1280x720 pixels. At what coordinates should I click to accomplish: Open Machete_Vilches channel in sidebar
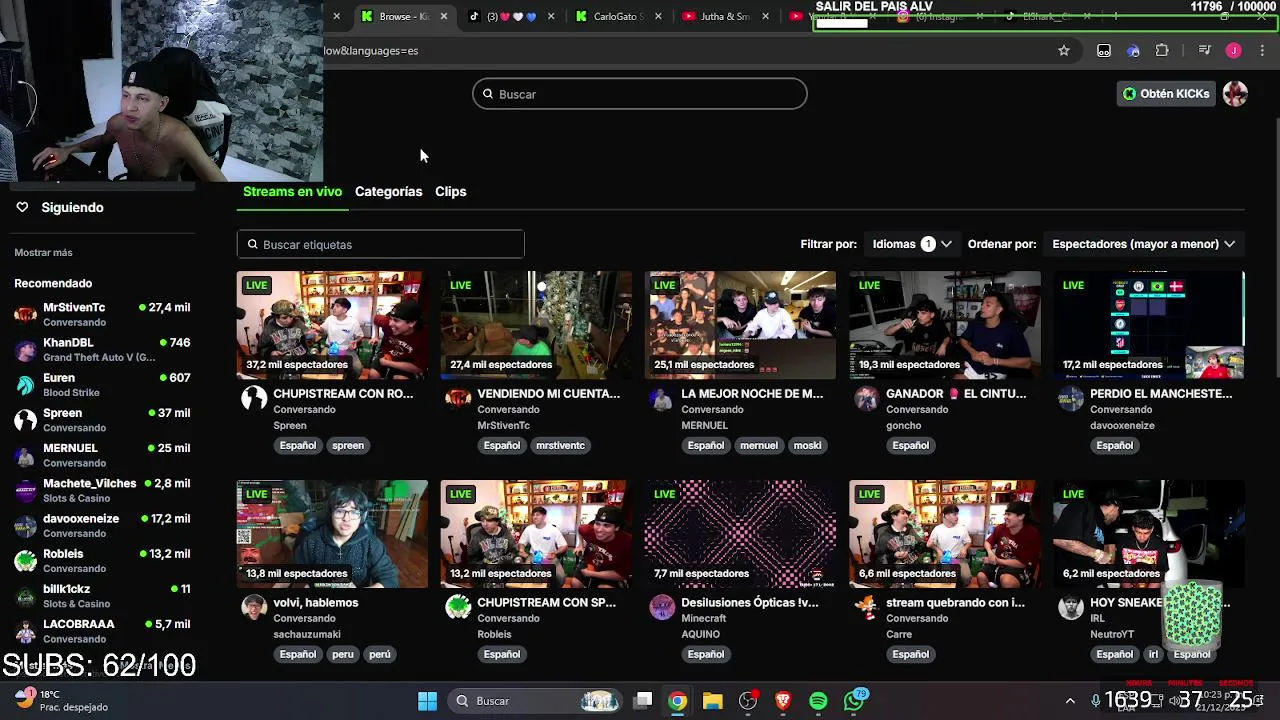(102, 490)
